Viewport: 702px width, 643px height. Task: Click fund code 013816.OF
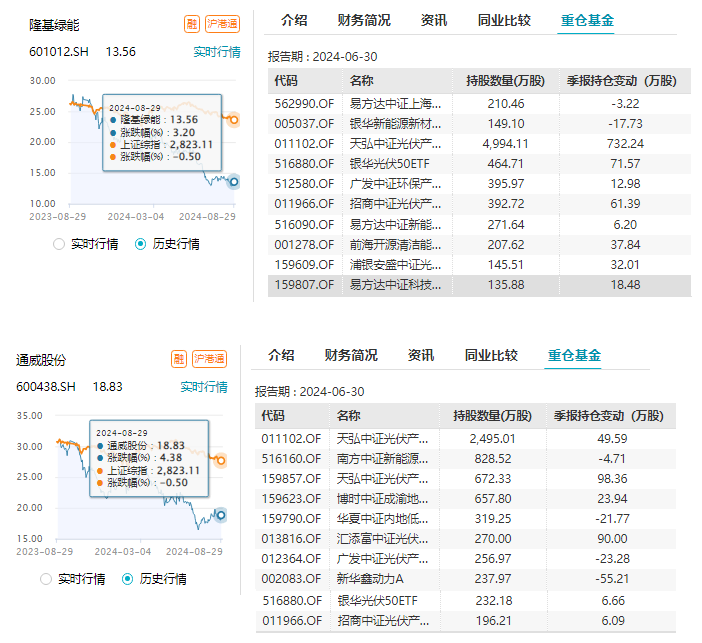pos(291,539)
